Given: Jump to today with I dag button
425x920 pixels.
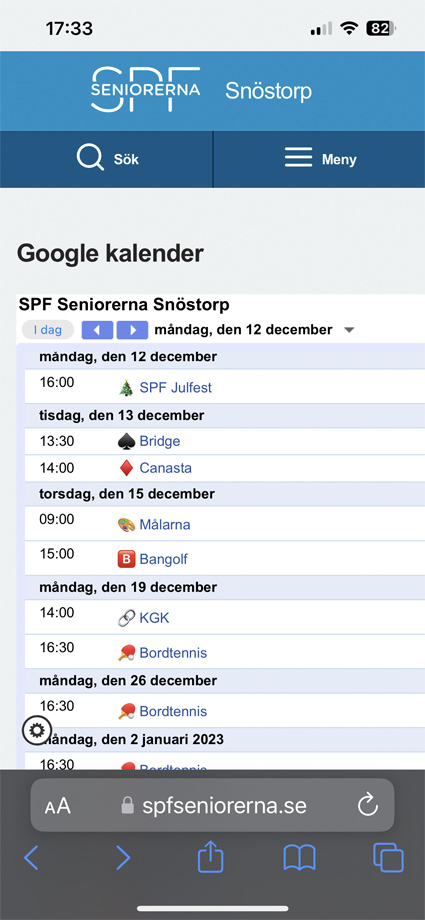Looking at the screenshot, I should pyautogui.click(x=48, y=330).
